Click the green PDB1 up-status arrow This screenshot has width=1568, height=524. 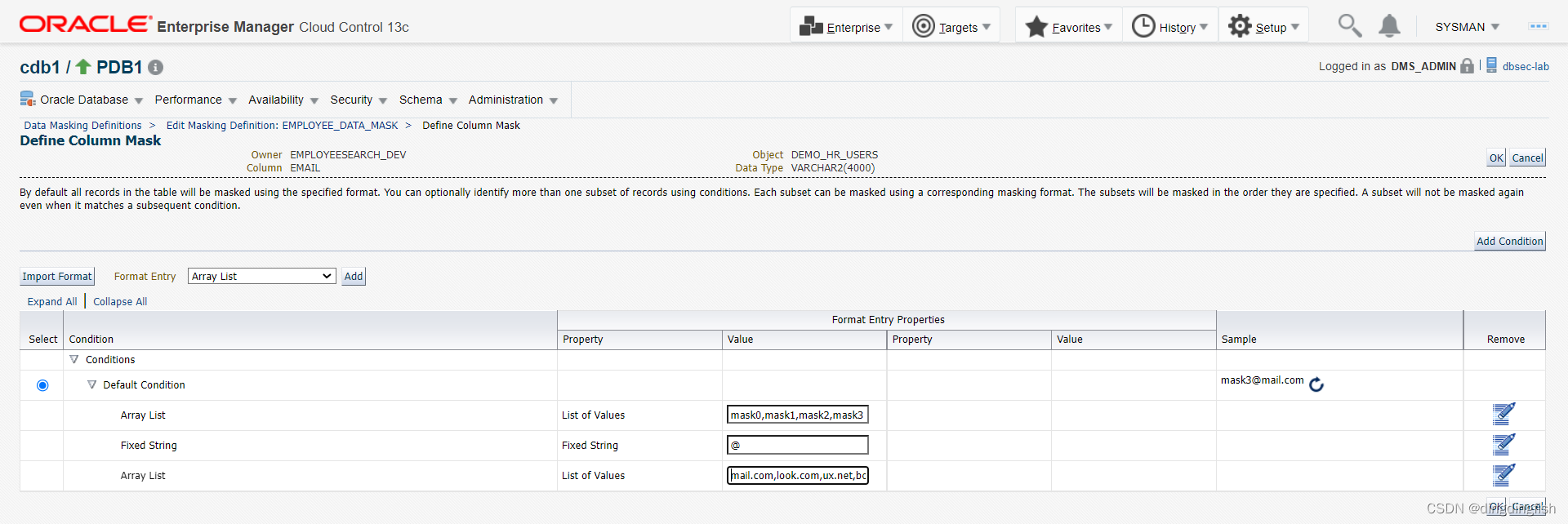point(83,66)
